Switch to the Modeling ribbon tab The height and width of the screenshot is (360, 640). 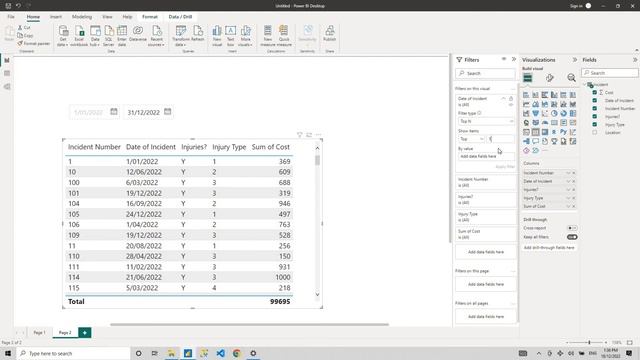point(82,17)
